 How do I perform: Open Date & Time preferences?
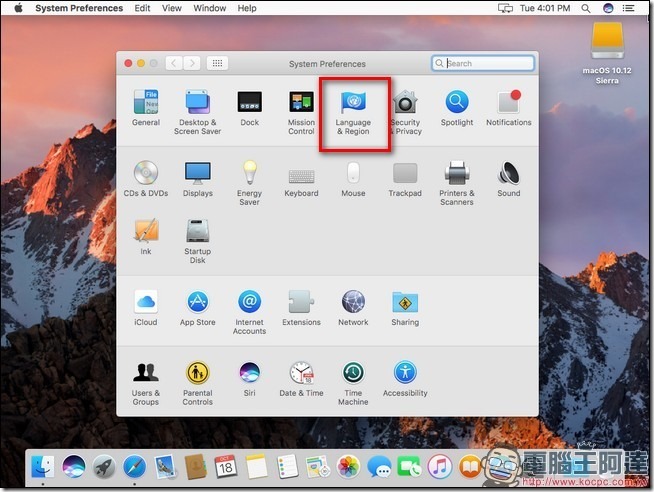[301, 379]
